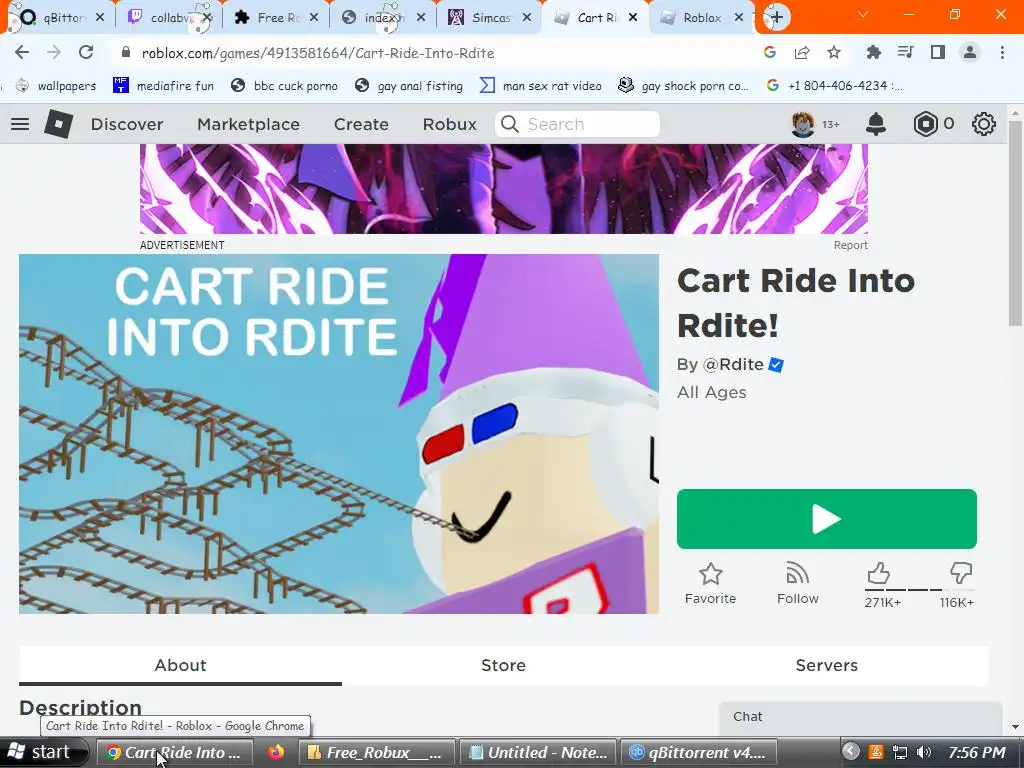
Task: Open the phone number Google bookmark
Action: tap(835, 86)
